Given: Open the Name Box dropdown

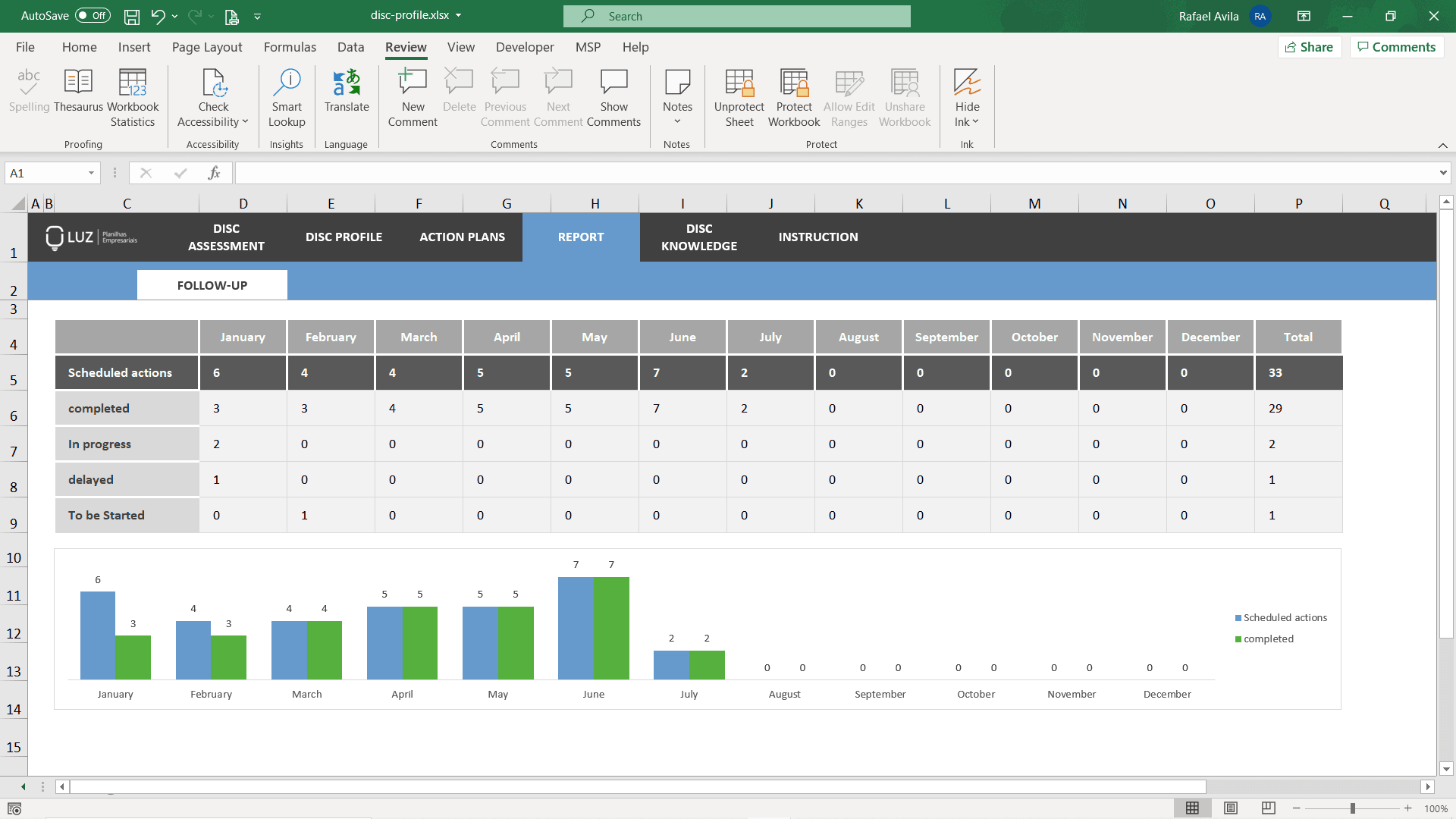Looking at the screenshot, I should click(x=93, y=173).
